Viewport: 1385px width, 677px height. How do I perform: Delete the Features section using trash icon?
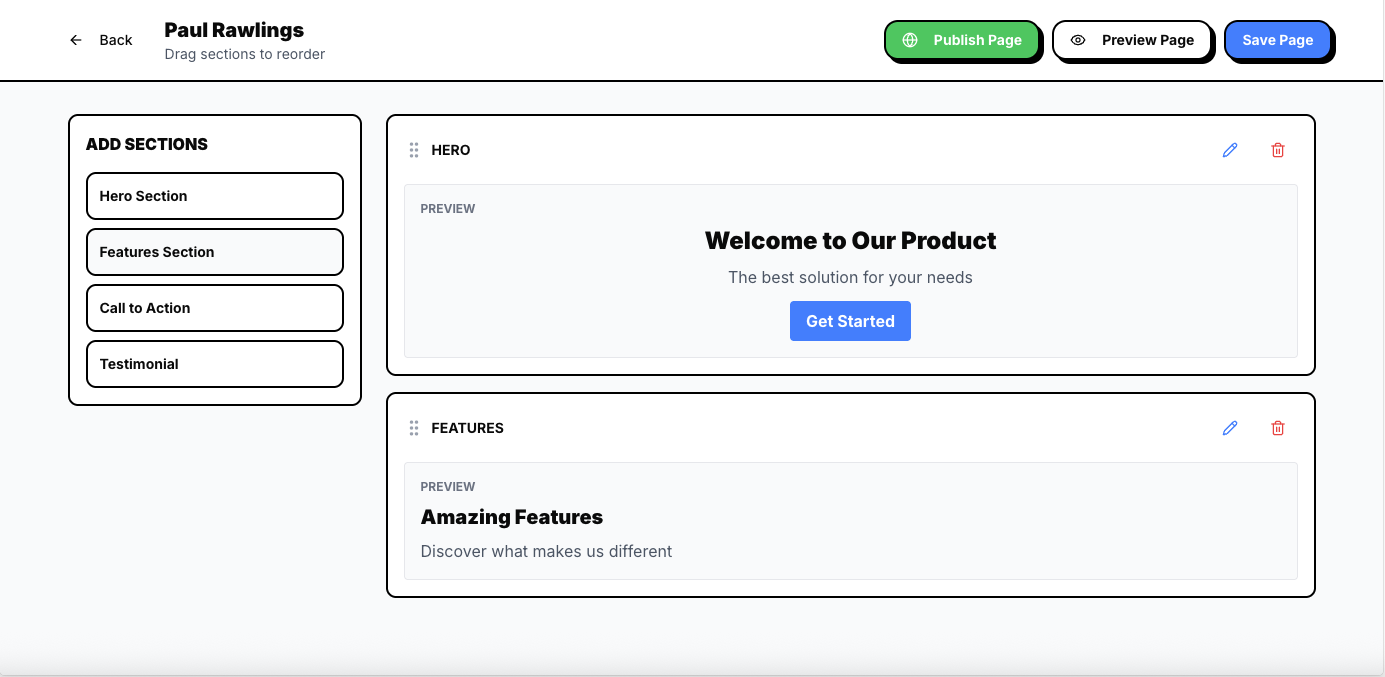click(x=1278, y=428)
